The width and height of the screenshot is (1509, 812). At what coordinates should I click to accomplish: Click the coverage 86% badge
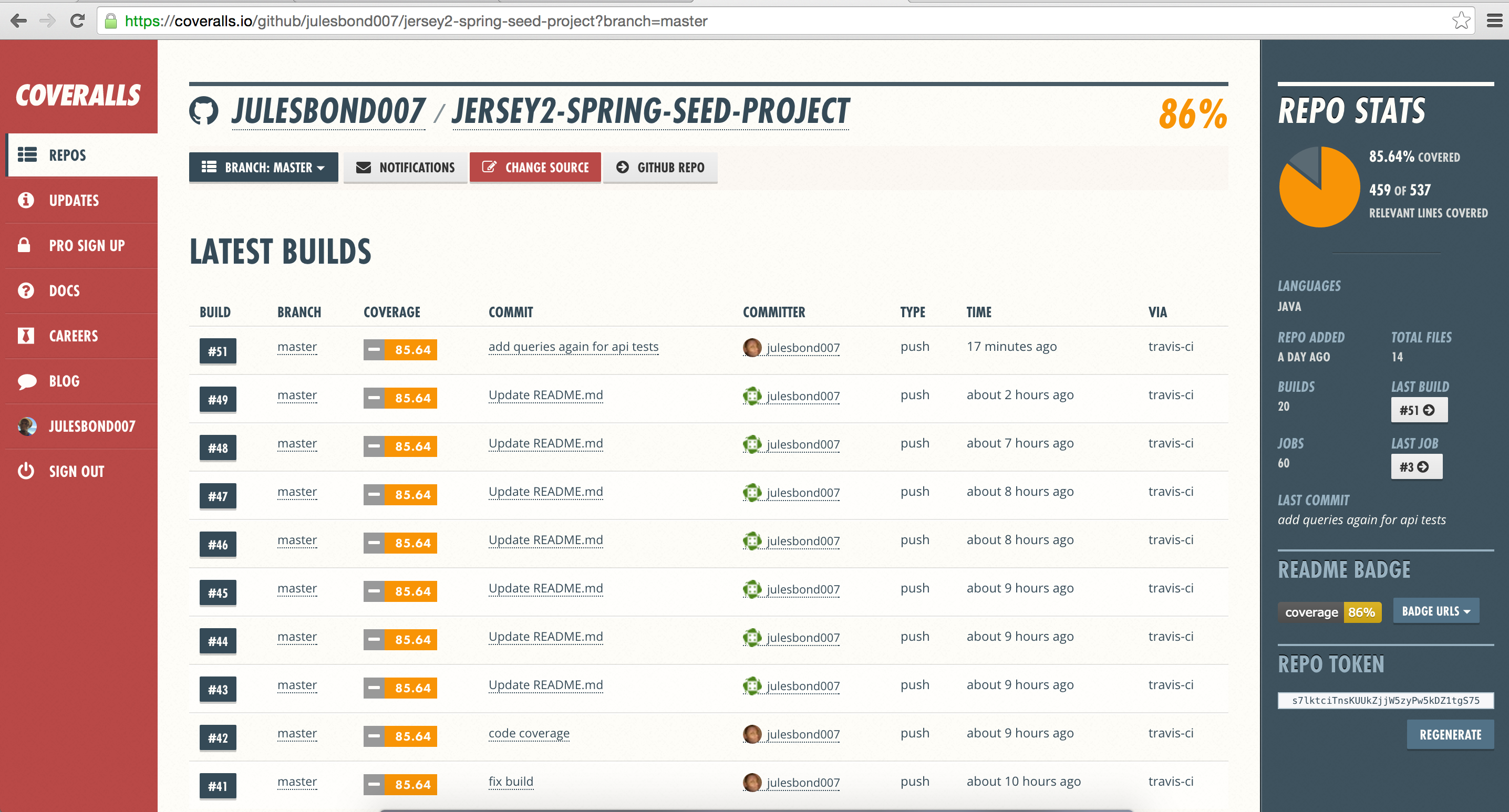1329,612
